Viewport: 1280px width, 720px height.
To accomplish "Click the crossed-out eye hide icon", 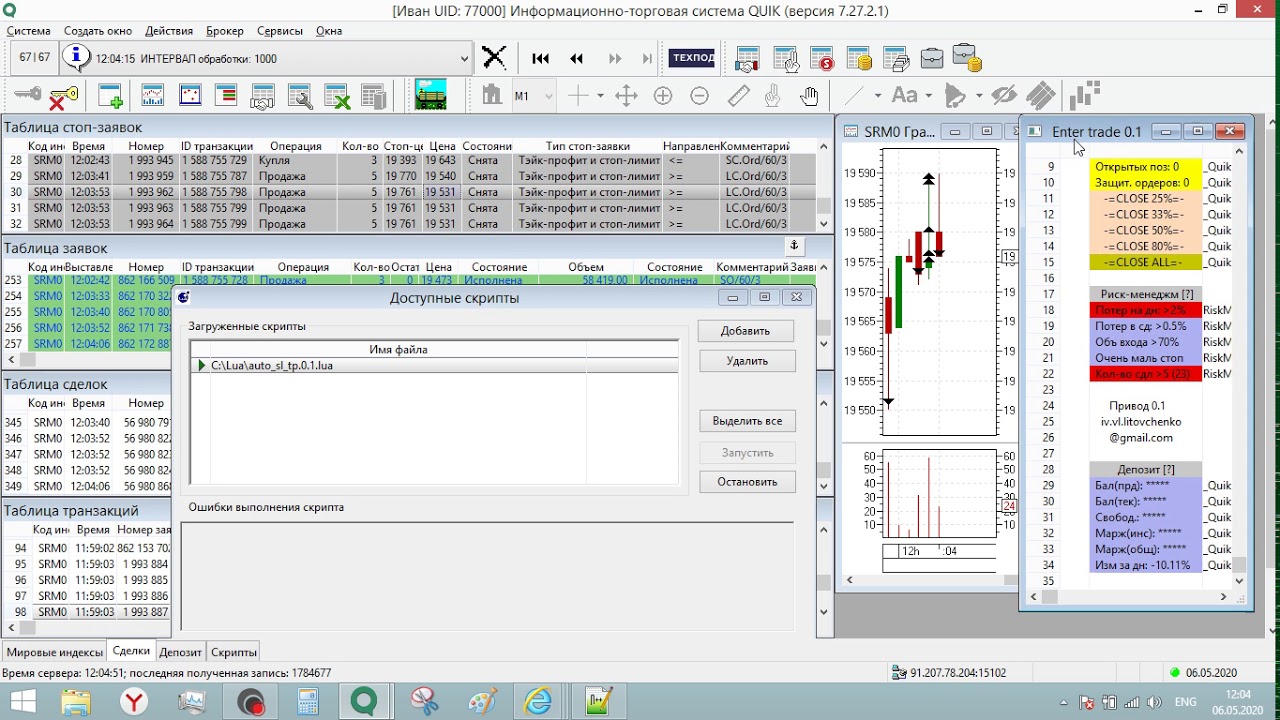I will pyautogui.click(x=1004, y=96).
